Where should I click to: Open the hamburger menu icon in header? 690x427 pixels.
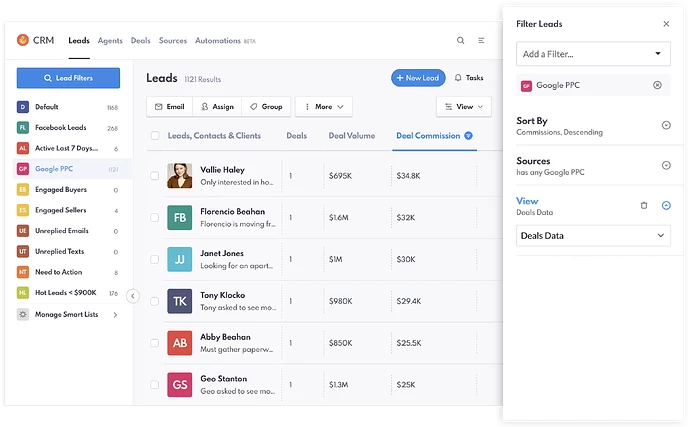click(x=481, y=41)
